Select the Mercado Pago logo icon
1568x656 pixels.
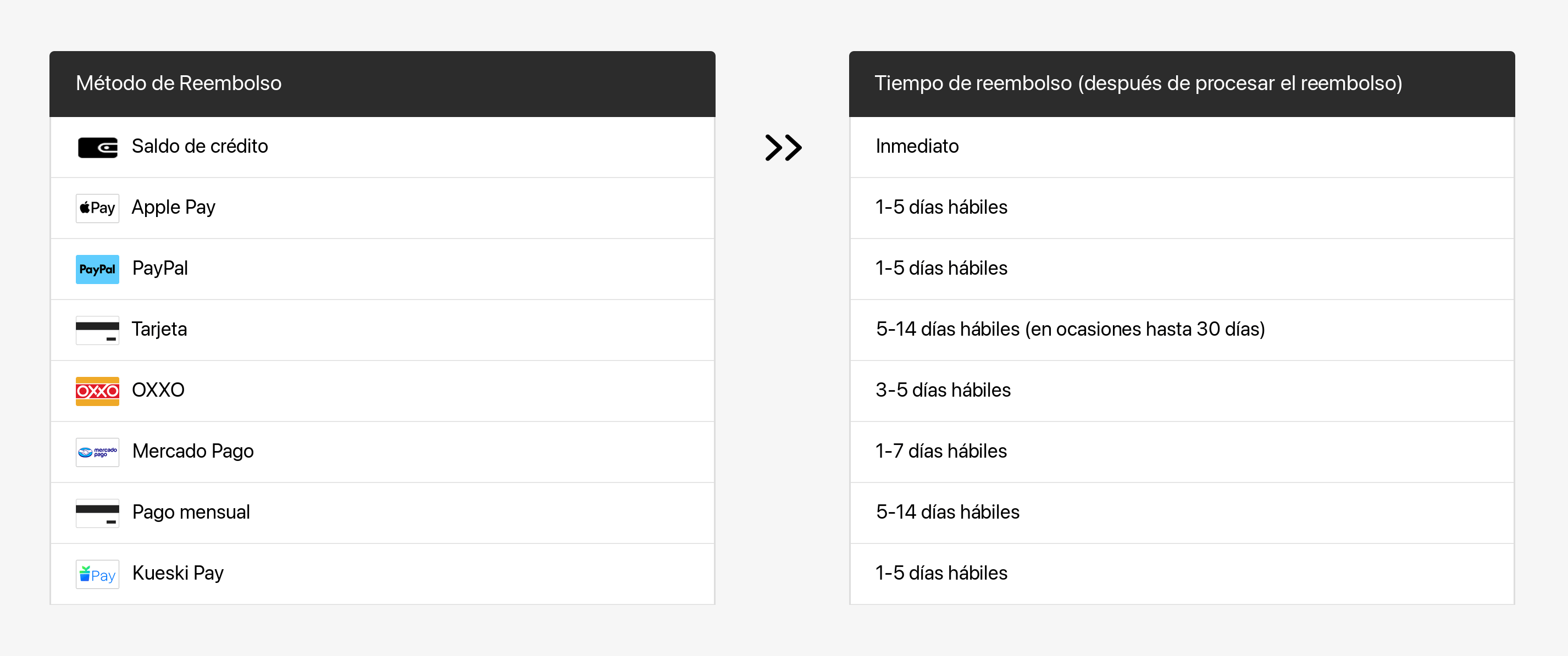click(97, 452)
